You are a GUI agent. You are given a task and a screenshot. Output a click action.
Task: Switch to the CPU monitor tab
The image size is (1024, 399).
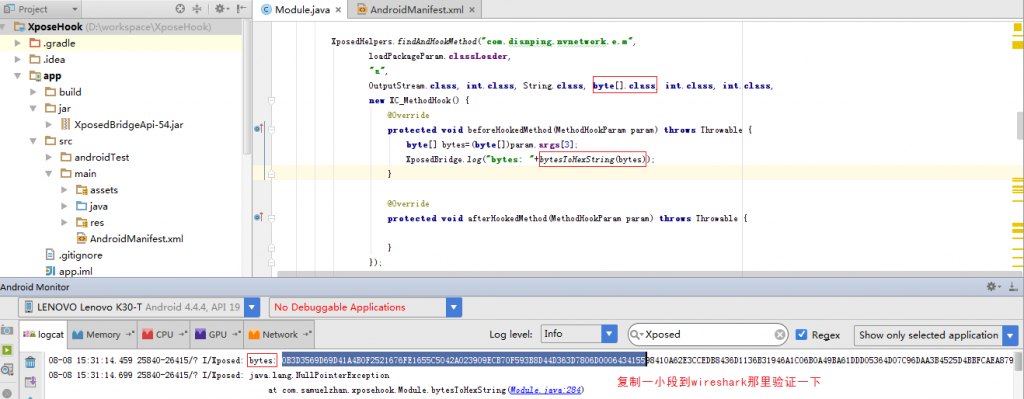click(x=163, y=334)
